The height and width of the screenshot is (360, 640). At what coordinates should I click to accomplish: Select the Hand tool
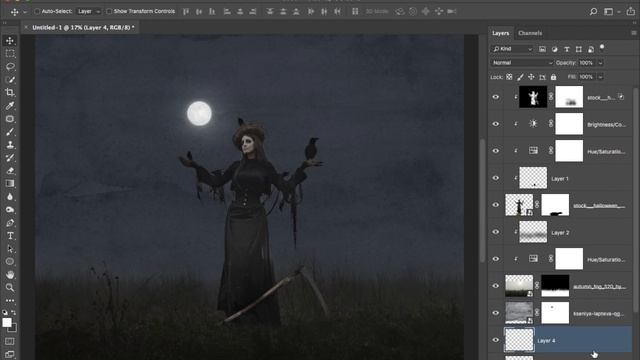(10, 275)
